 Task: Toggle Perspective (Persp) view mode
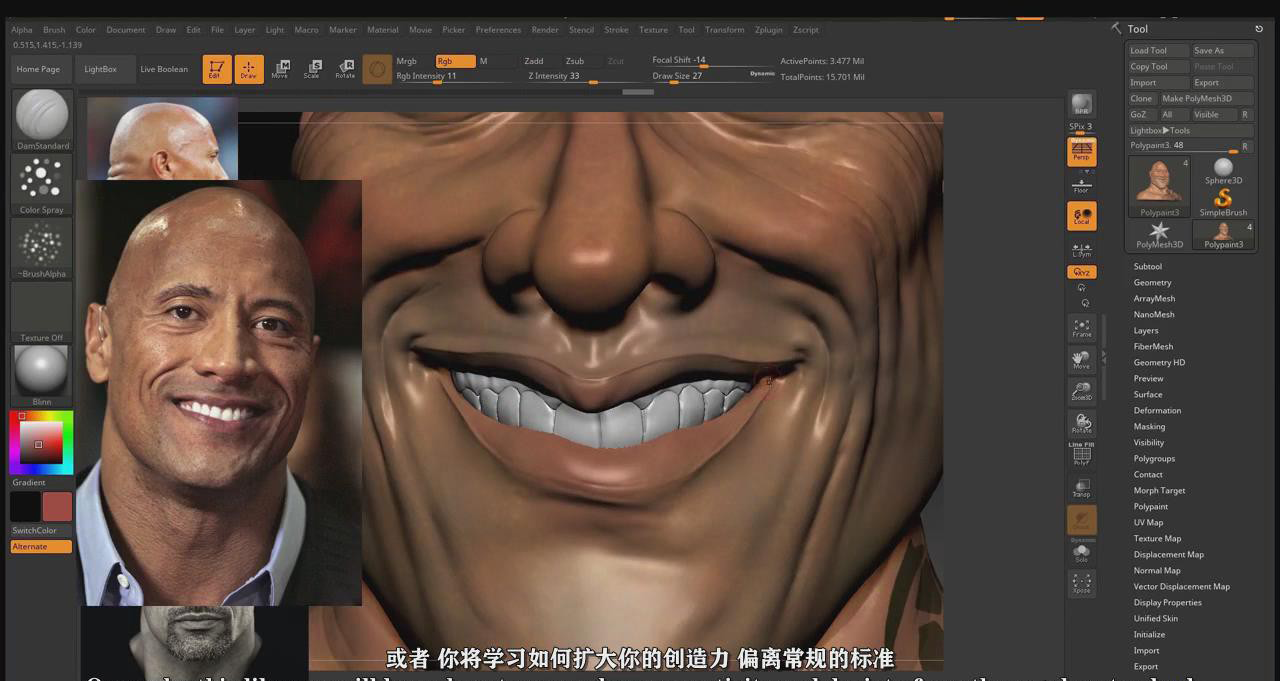(1081, 152)
